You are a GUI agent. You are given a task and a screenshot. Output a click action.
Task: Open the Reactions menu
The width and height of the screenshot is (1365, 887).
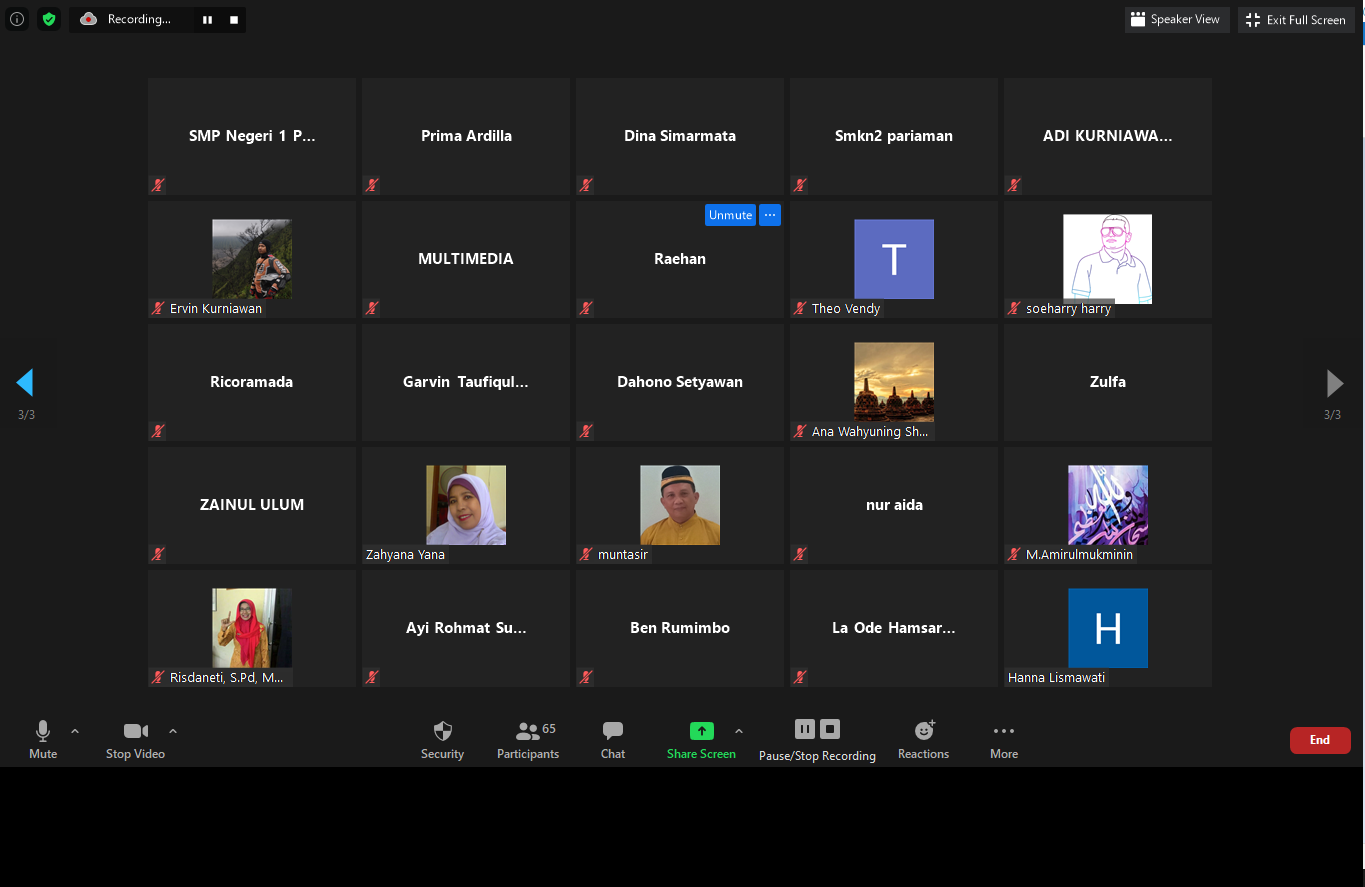coord(923,731)
